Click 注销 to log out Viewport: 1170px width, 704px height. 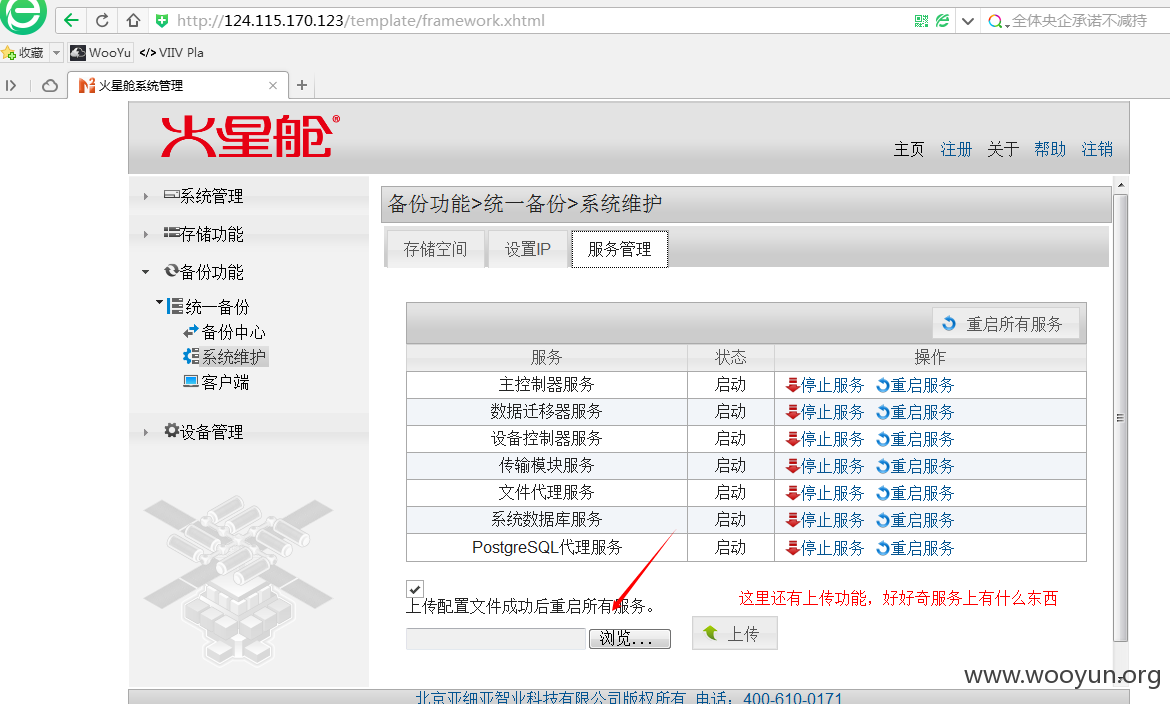[1097, 149]
